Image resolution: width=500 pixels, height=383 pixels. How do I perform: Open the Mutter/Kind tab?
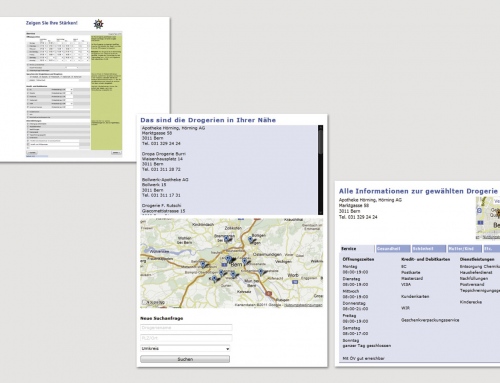465,249
